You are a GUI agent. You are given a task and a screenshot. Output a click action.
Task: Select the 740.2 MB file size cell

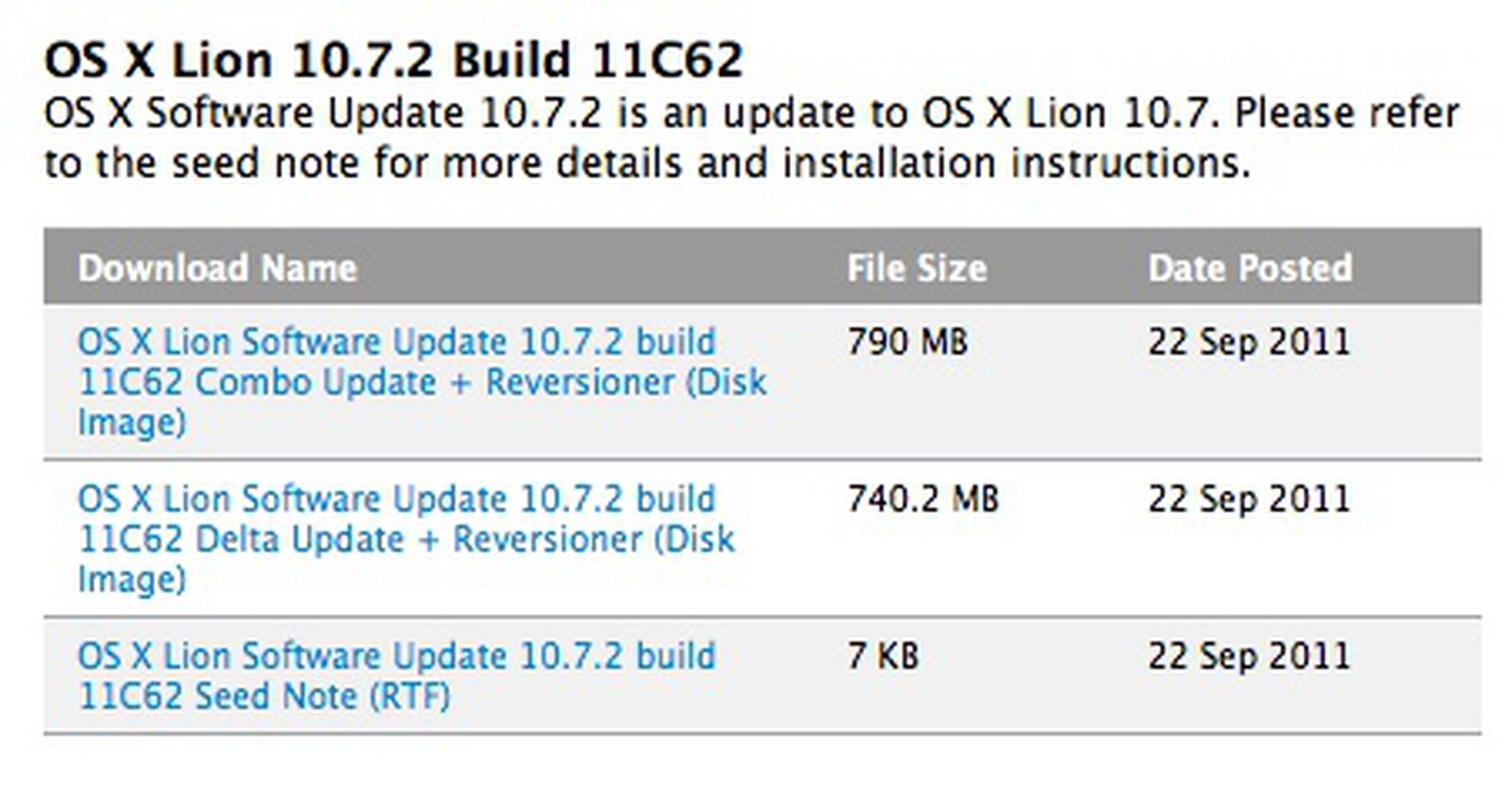[x=922, y=499]
